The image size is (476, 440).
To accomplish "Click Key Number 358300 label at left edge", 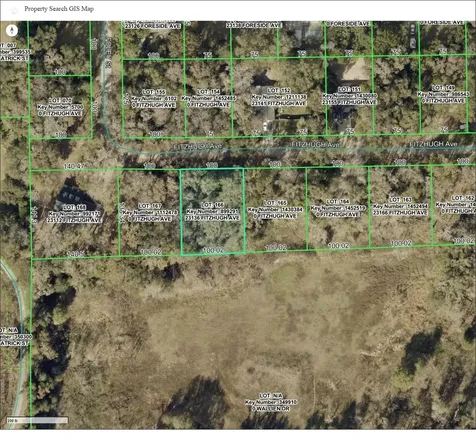I will [x=15, y=337].
